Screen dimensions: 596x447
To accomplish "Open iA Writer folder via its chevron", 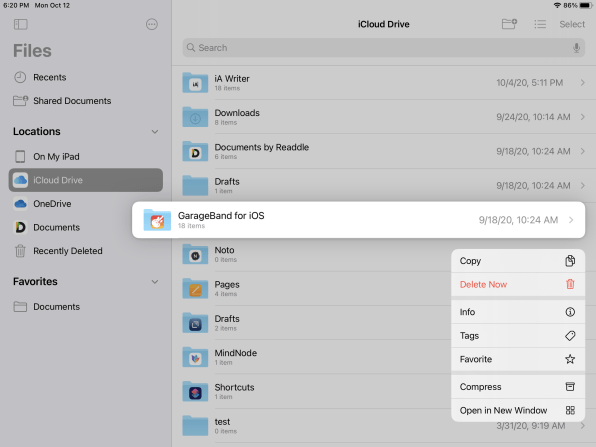I will [582, 82].
